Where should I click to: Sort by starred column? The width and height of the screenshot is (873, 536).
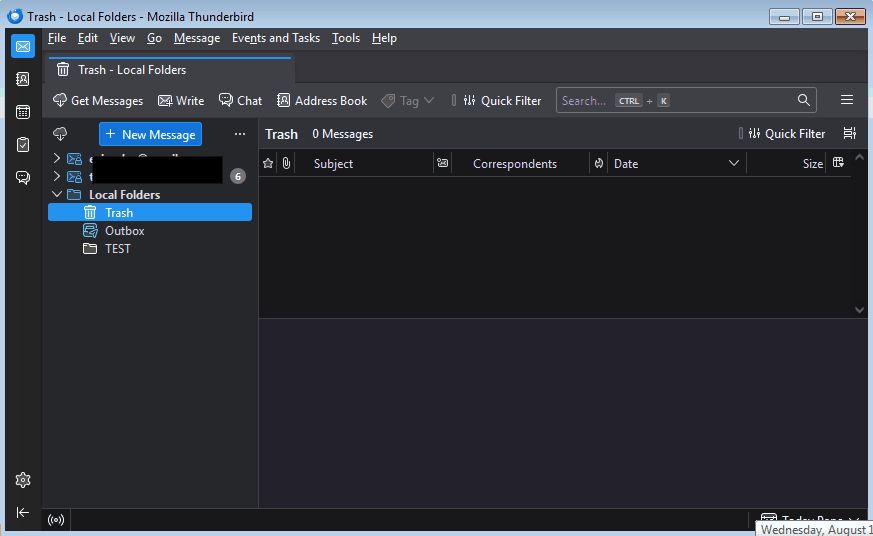268,163
